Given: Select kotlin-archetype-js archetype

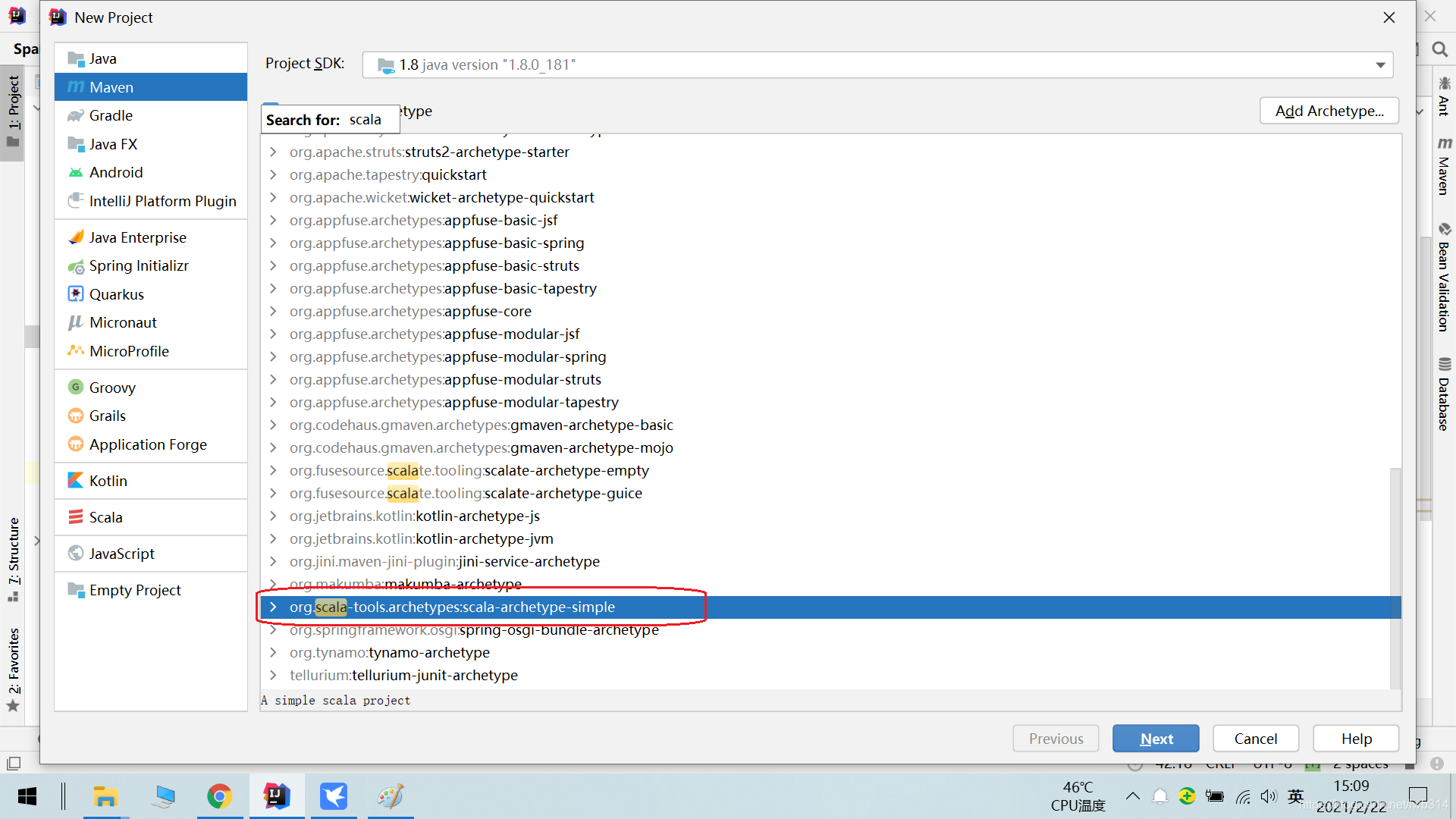Looking at the screenshot, I should pos(415,516).
